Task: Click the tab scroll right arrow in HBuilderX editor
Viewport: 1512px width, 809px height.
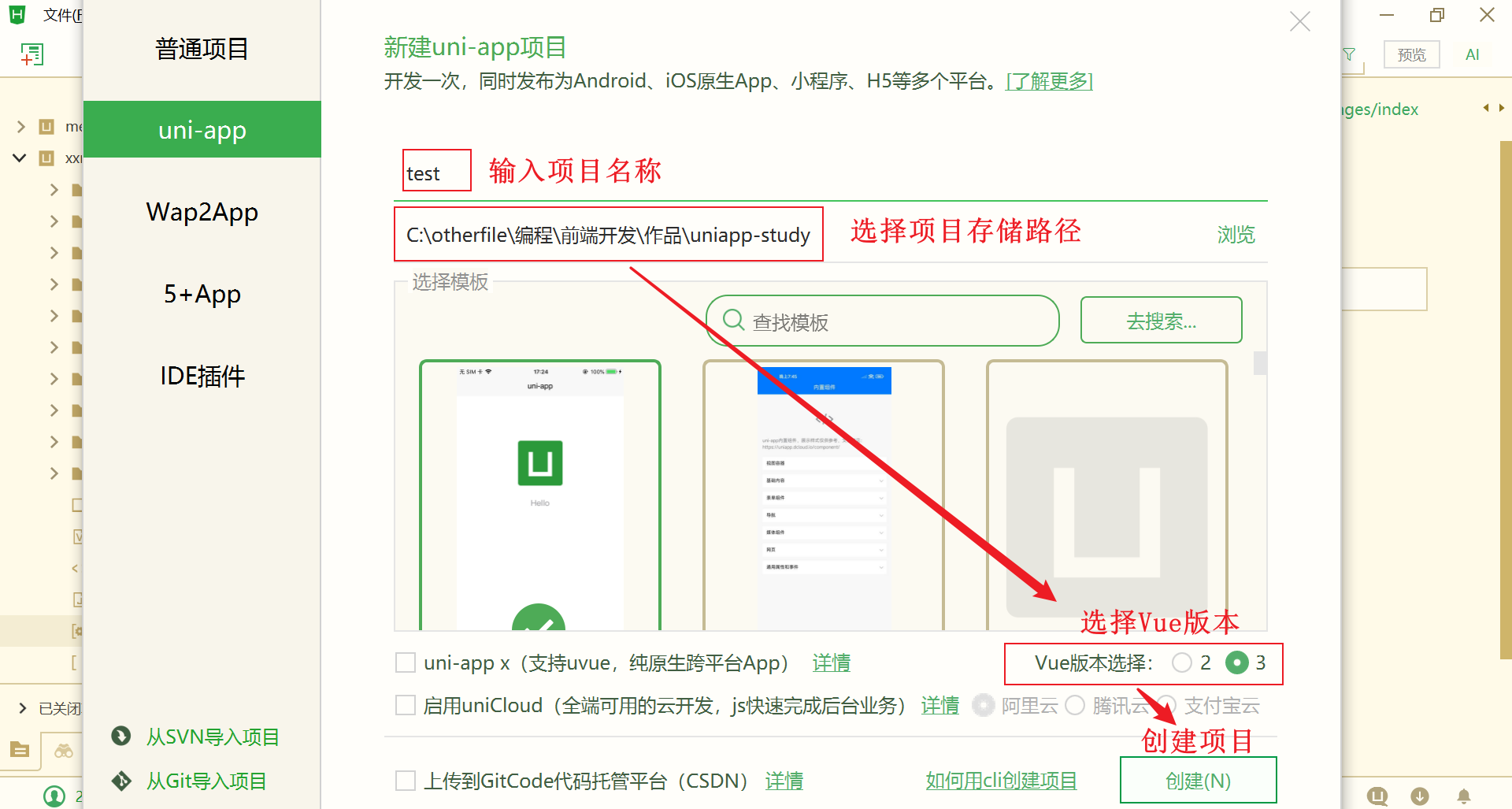Action: point(1502,108)
